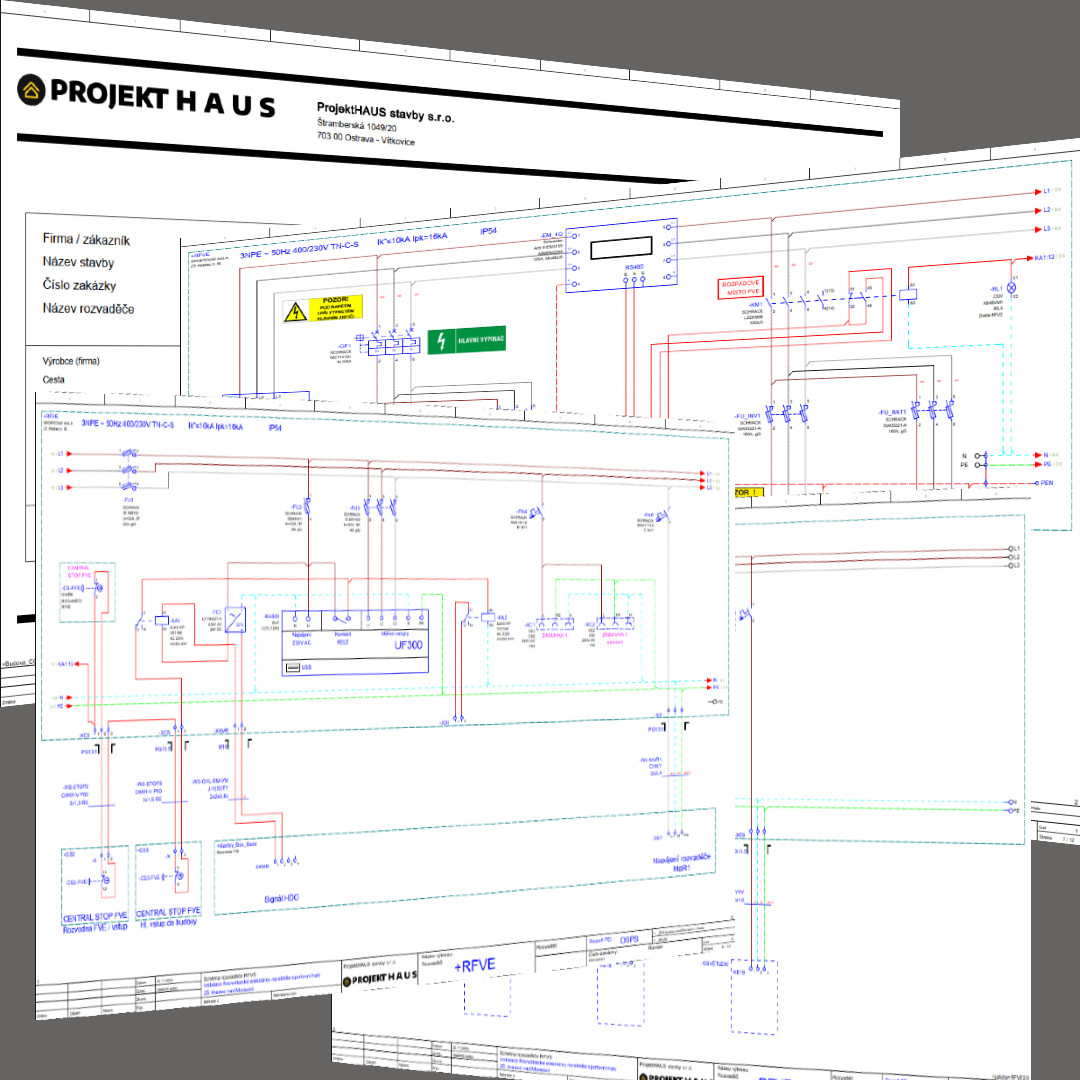Click the large blue +RFVE title block text
The image size is (1080, 1080).
(x=475, y=966)
